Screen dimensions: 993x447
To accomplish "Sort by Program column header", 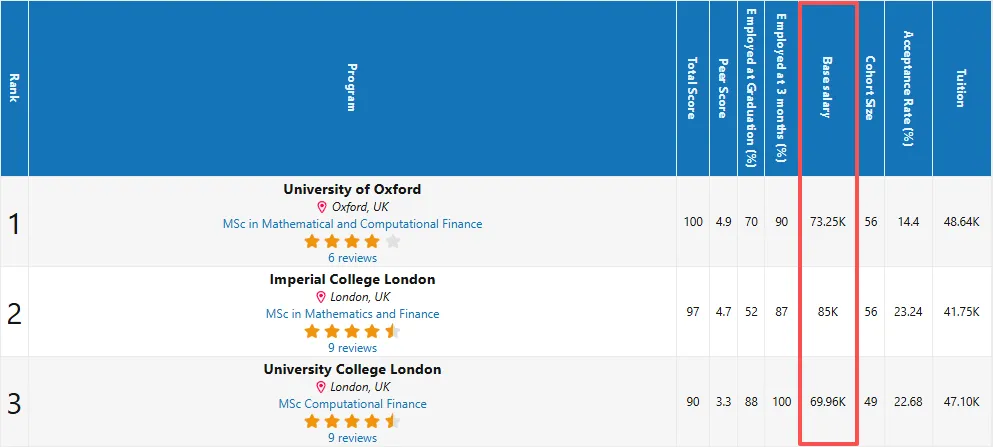I will tap(352, 88).
